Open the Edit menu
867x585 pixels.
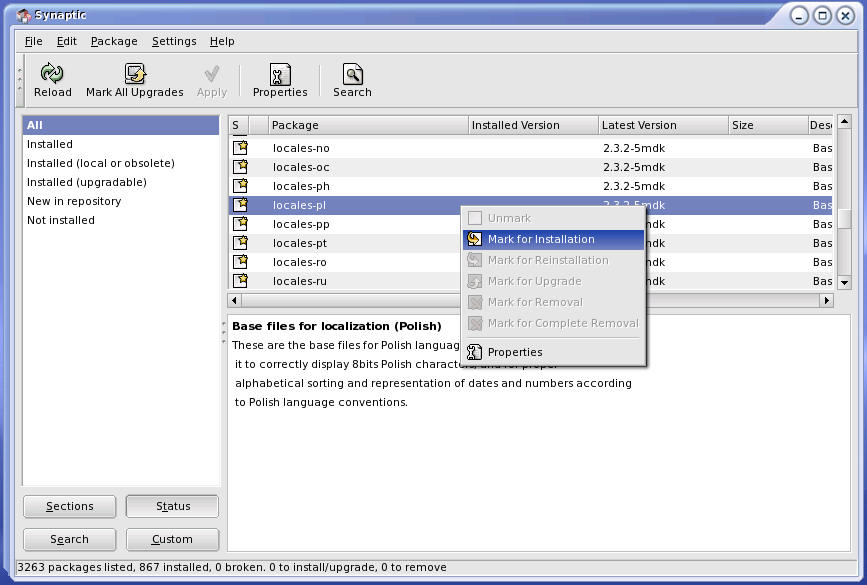pyautogui.click(x=67, y=41)
